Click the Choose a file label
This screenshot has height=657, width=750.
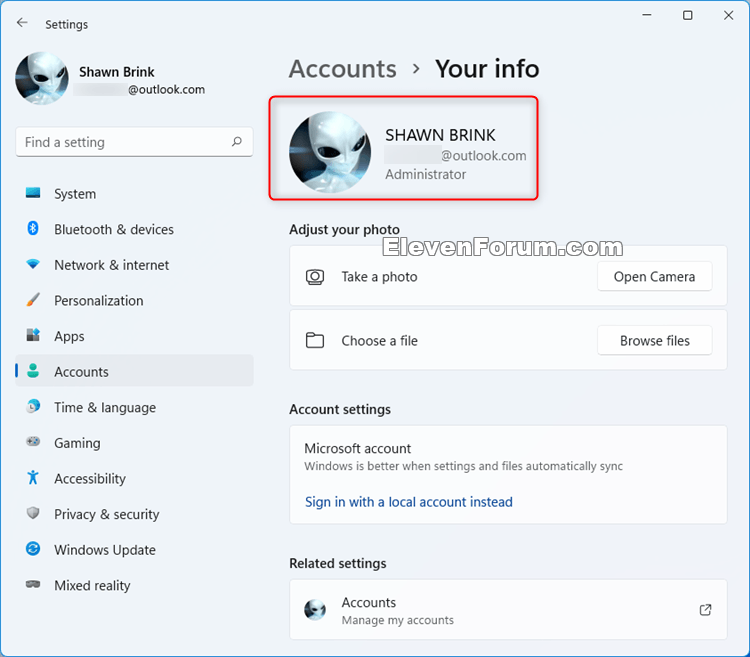tap(379, 341)
